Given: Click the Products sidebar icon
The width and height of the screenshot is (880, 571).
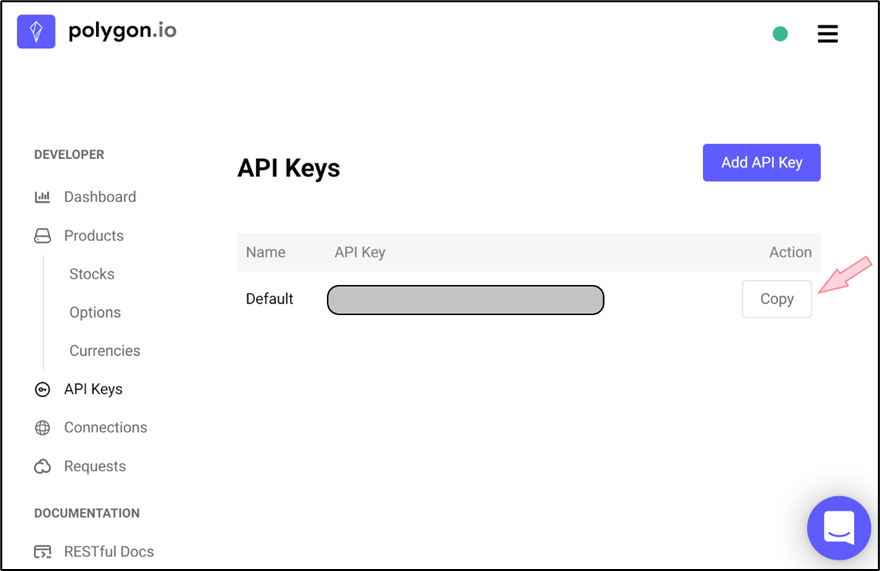Looking at the screenshot, I should tap(42, 236).
